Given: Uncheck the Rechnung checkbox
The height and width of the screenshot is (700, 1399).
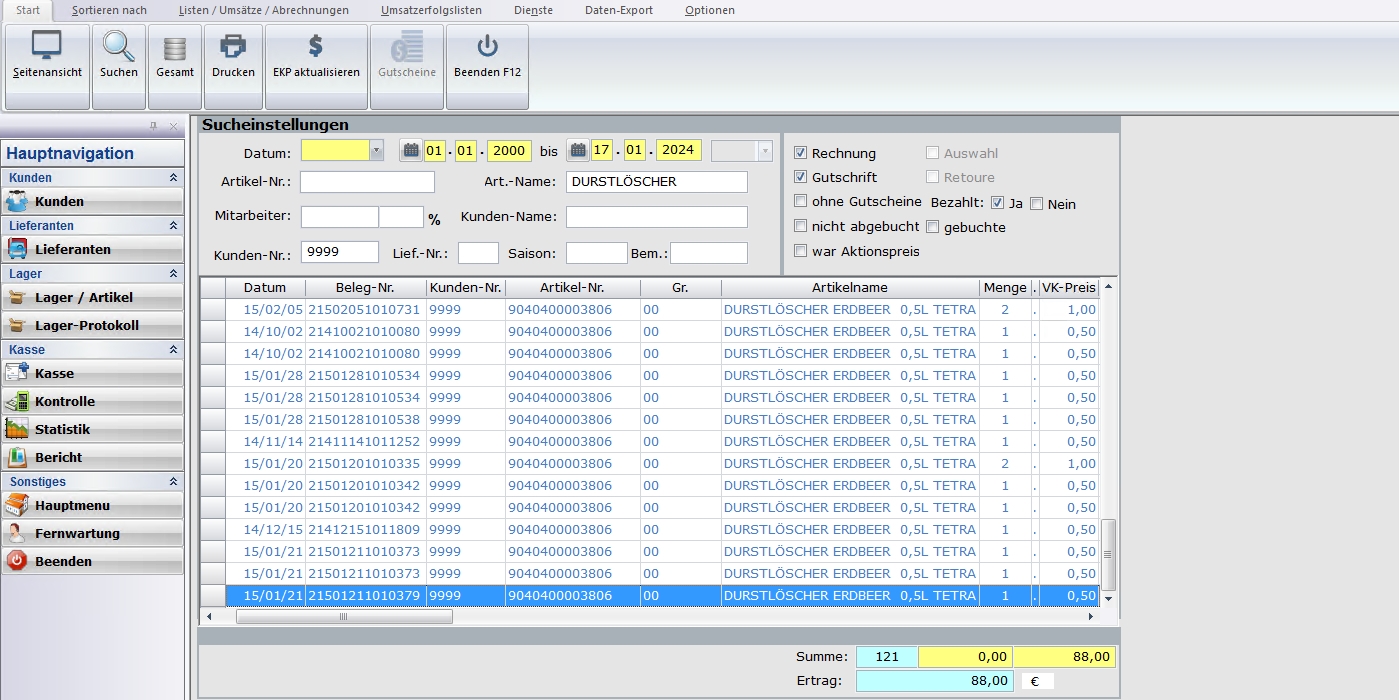Looking at the screenshot, I should tap(800, 153).
